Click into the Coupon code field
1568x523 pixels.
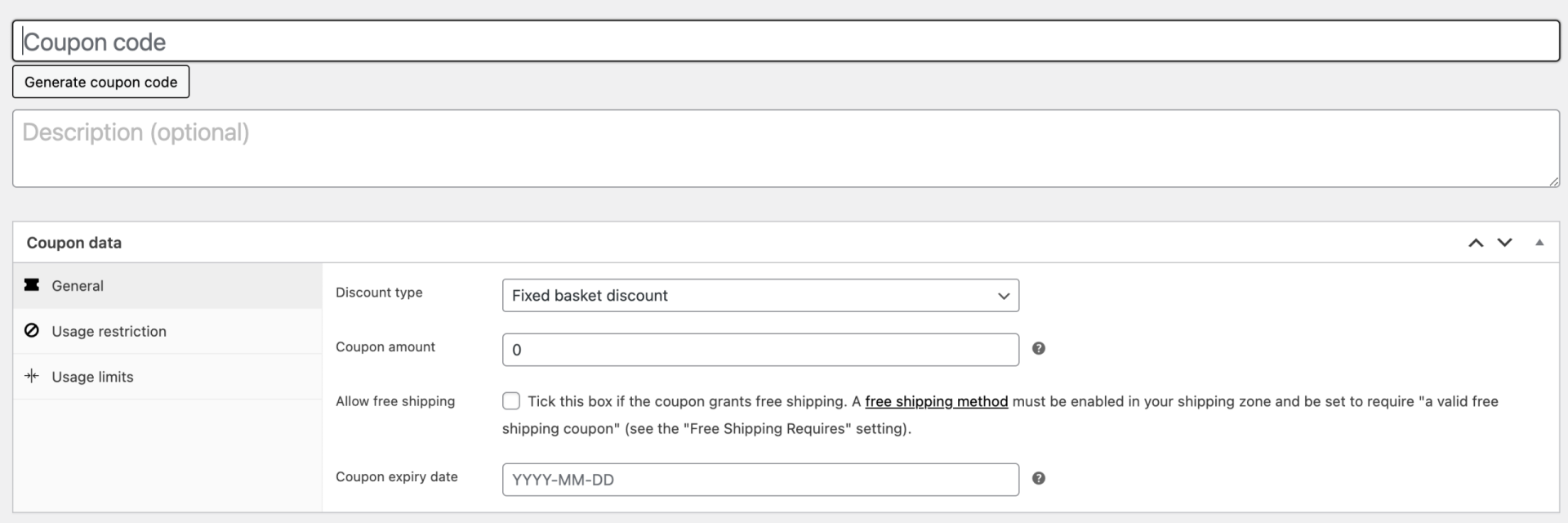[x=784, y=42]
